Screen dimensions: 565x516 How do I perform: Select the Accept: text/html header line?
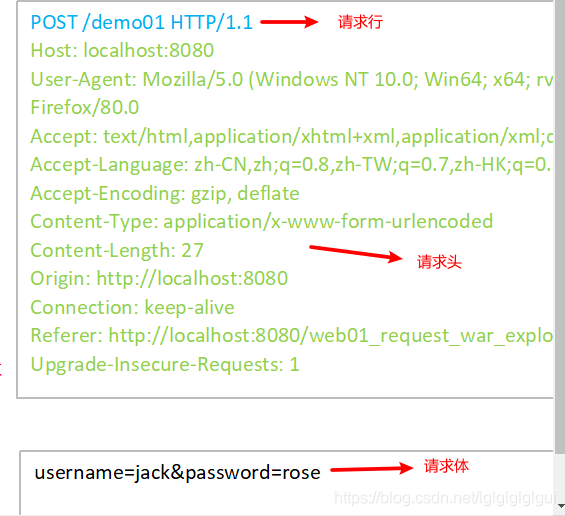tap(292, 137)
